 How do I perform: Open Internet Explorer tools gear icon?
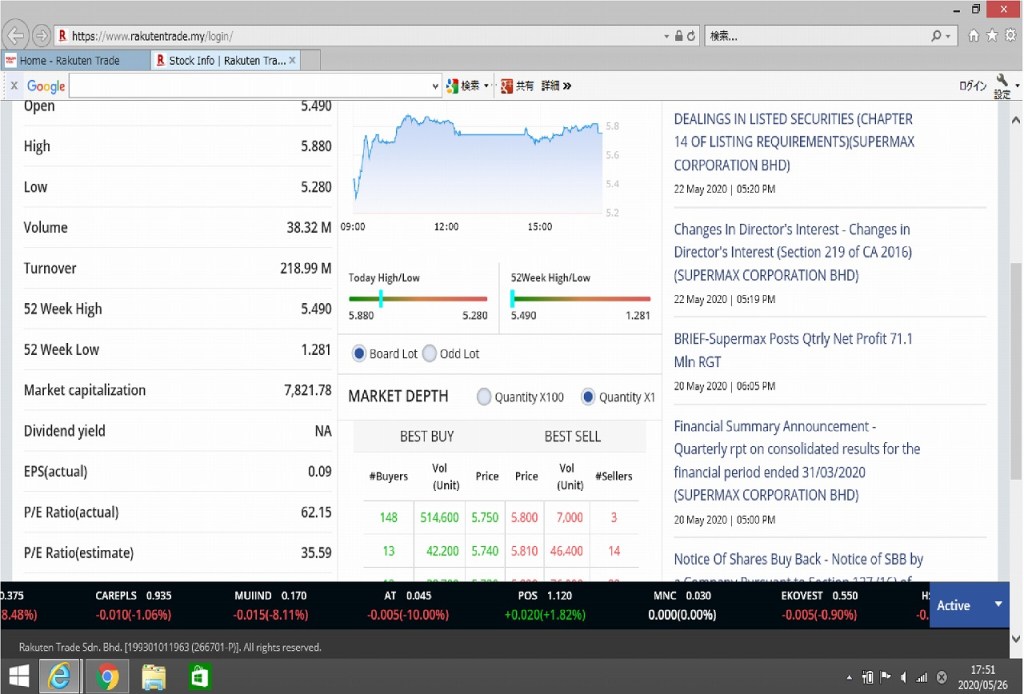coord(1010,36)
